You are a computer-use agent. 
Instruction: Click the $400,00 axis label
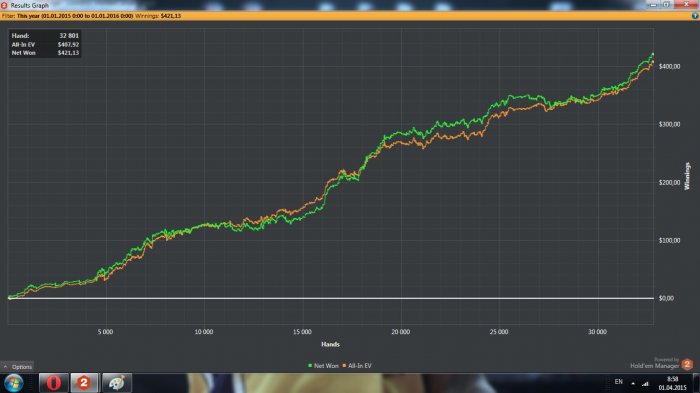click(669, 66)
